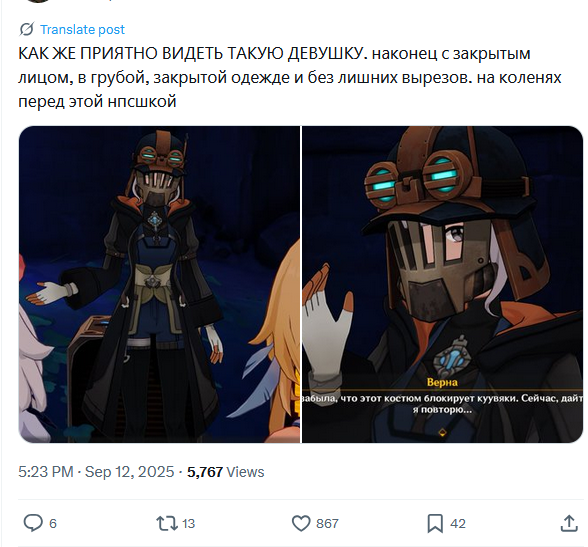
Task: Click the crossed-circle translate icon
Action: coord(27,29)
